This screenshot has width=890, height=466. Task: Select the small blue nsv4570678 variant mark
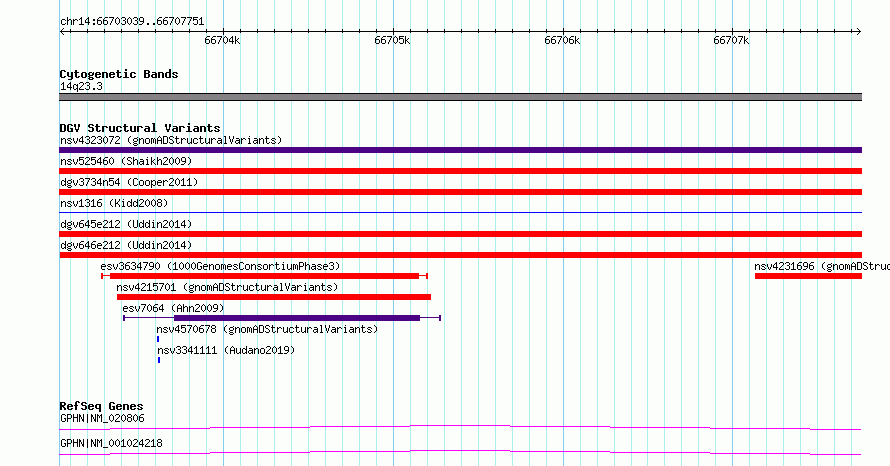158,339
